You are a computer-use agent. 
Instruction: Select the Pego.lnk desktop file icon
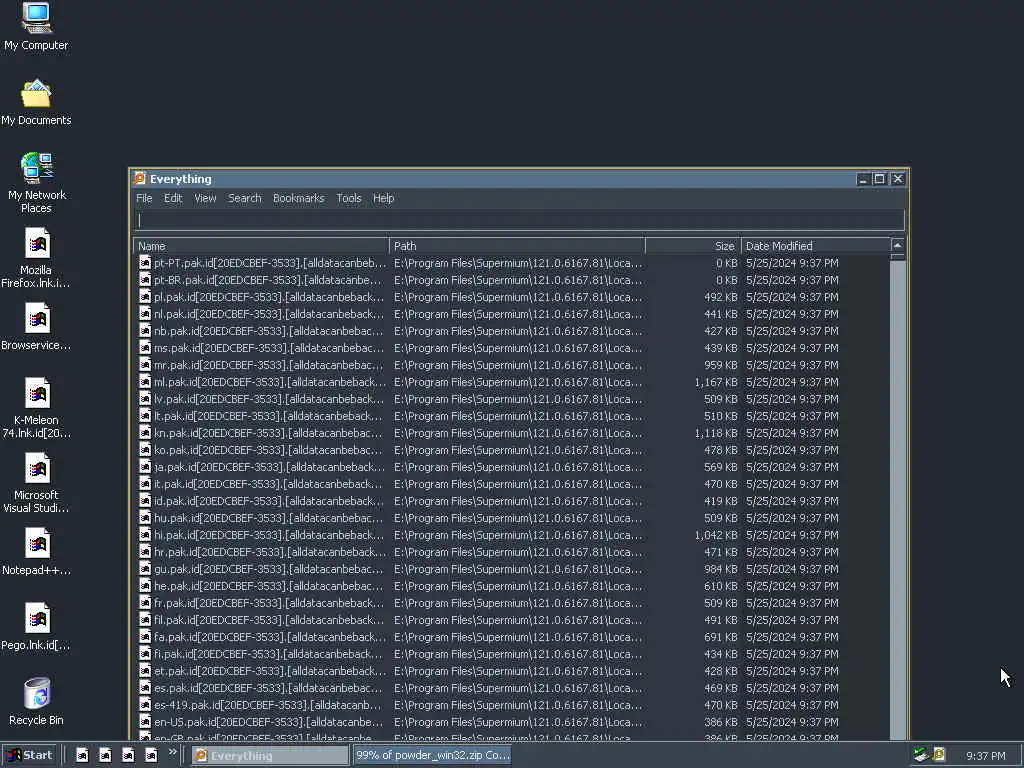pyautogui.click(x=37, y=619)
